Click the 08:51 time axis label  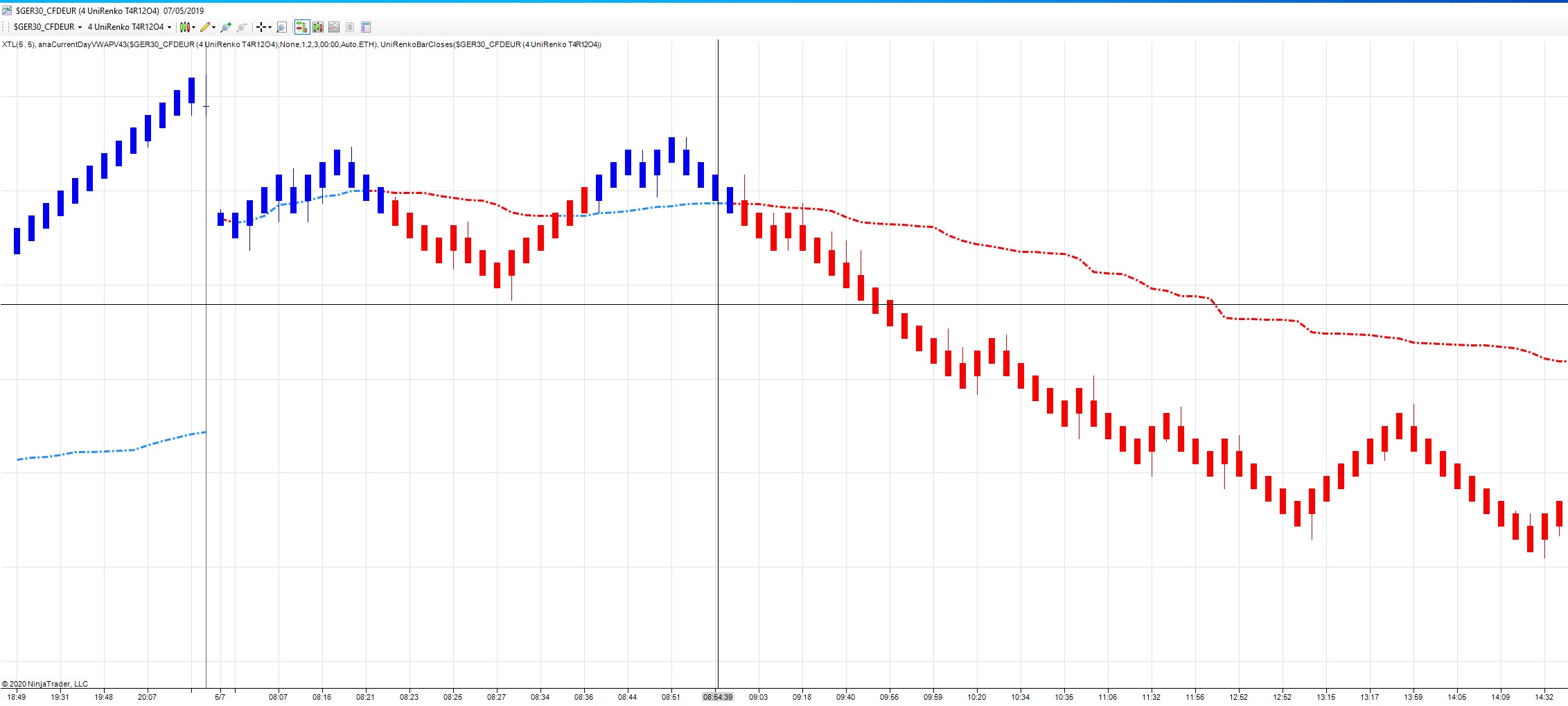pos(671,697)
